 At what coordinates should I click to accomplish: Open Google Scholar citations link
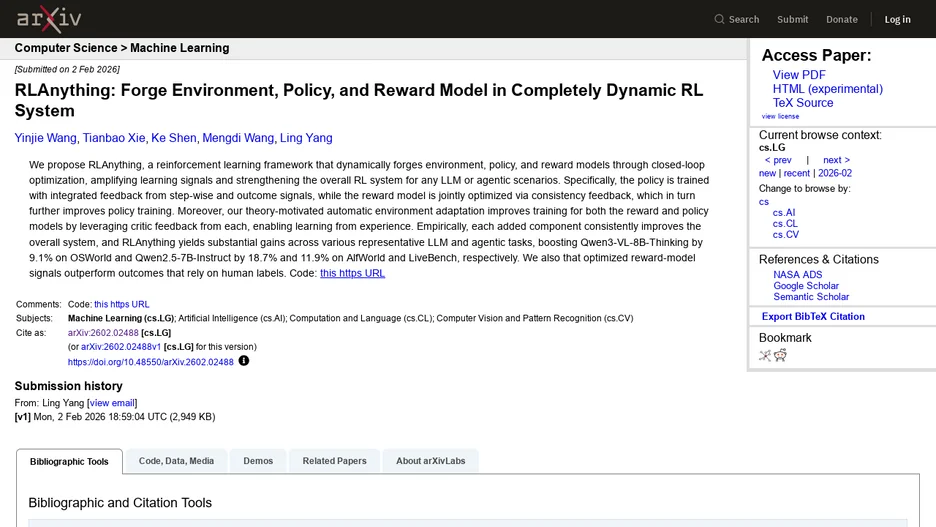click(806, 286)
